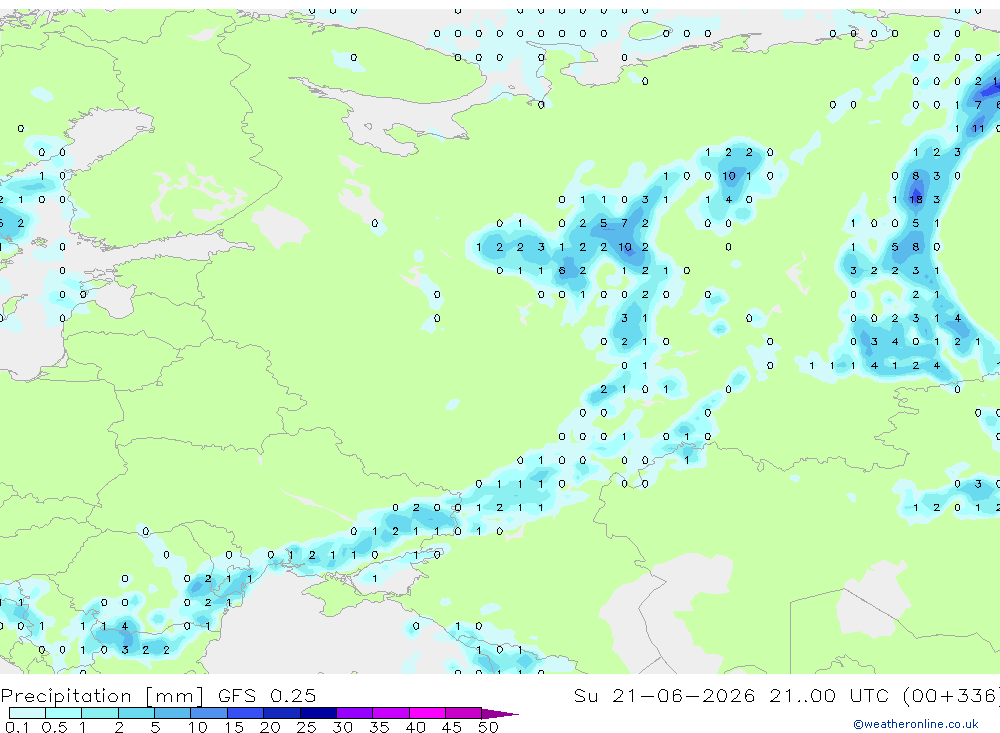Click the 0.5–1 mm legend swatch
Viewport: 1000px width, 733px height.
click(64, 713)
